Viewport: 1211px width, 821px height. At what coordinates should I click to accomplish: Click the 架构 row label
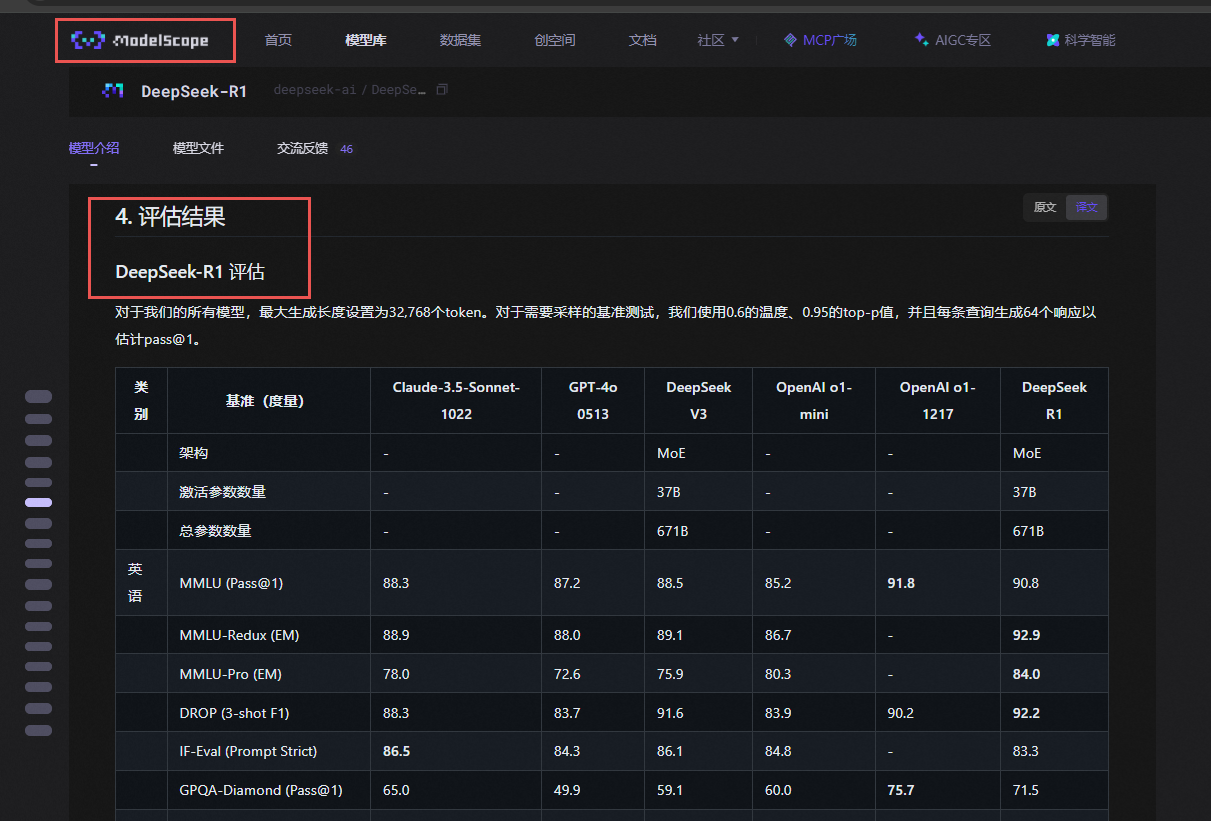coord(194,453)
